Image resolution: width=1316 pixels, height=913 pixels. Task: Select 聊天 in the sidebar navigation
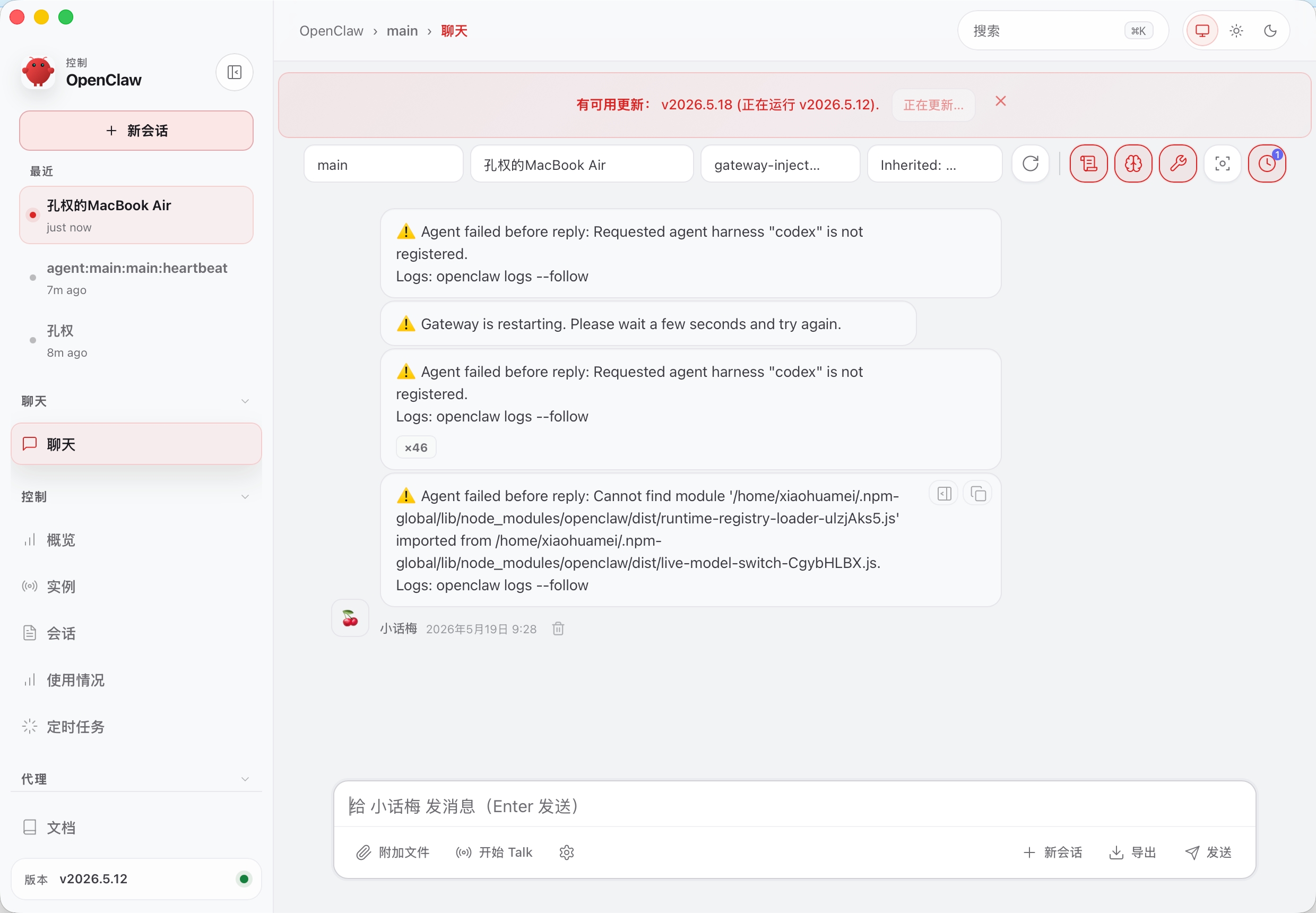[136, 444]
